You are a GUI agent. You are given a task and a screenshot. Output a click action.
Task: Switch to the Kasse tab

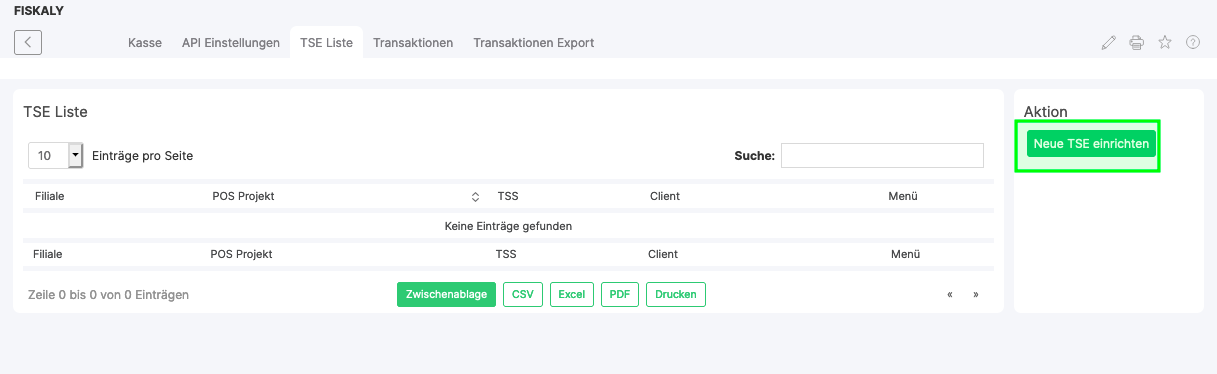coord(145,43)
